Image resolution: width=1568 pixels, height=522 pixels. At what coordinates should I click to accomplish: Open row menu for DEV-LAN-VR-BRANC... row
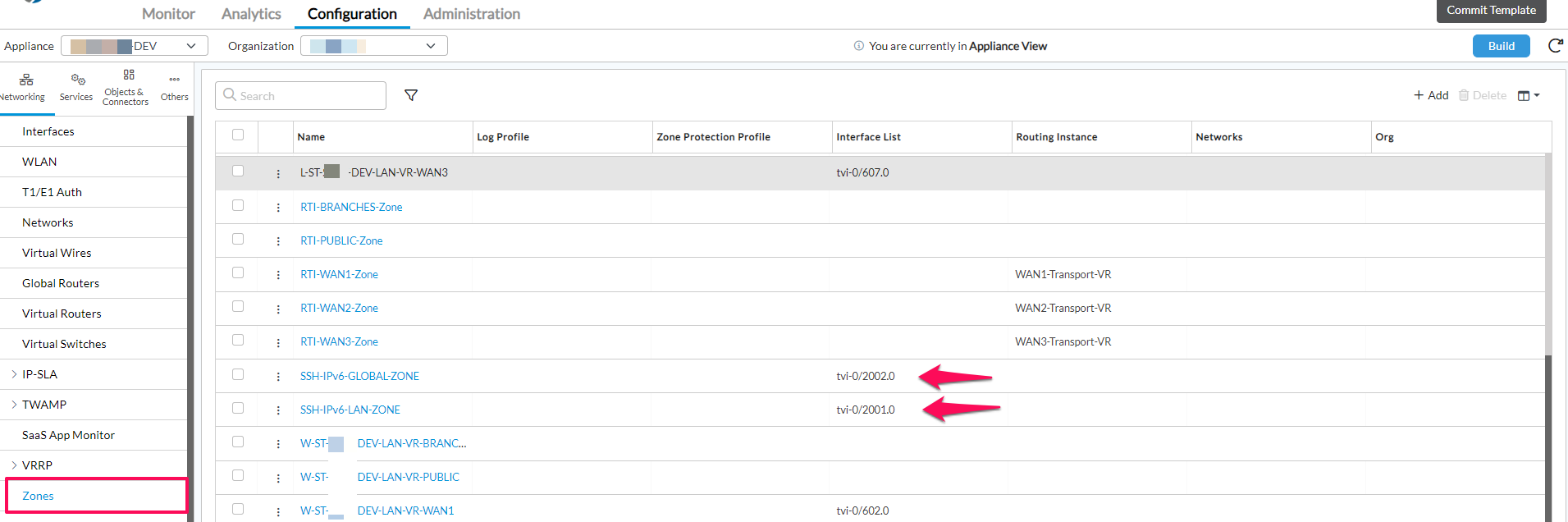click(x=278, y=444)
